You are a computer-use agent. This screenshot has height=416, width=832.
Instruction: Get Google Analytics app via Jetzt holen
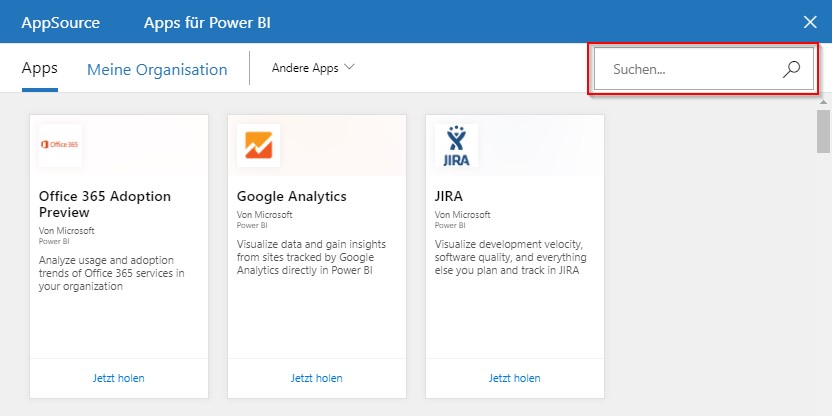[x=317, y=378]
